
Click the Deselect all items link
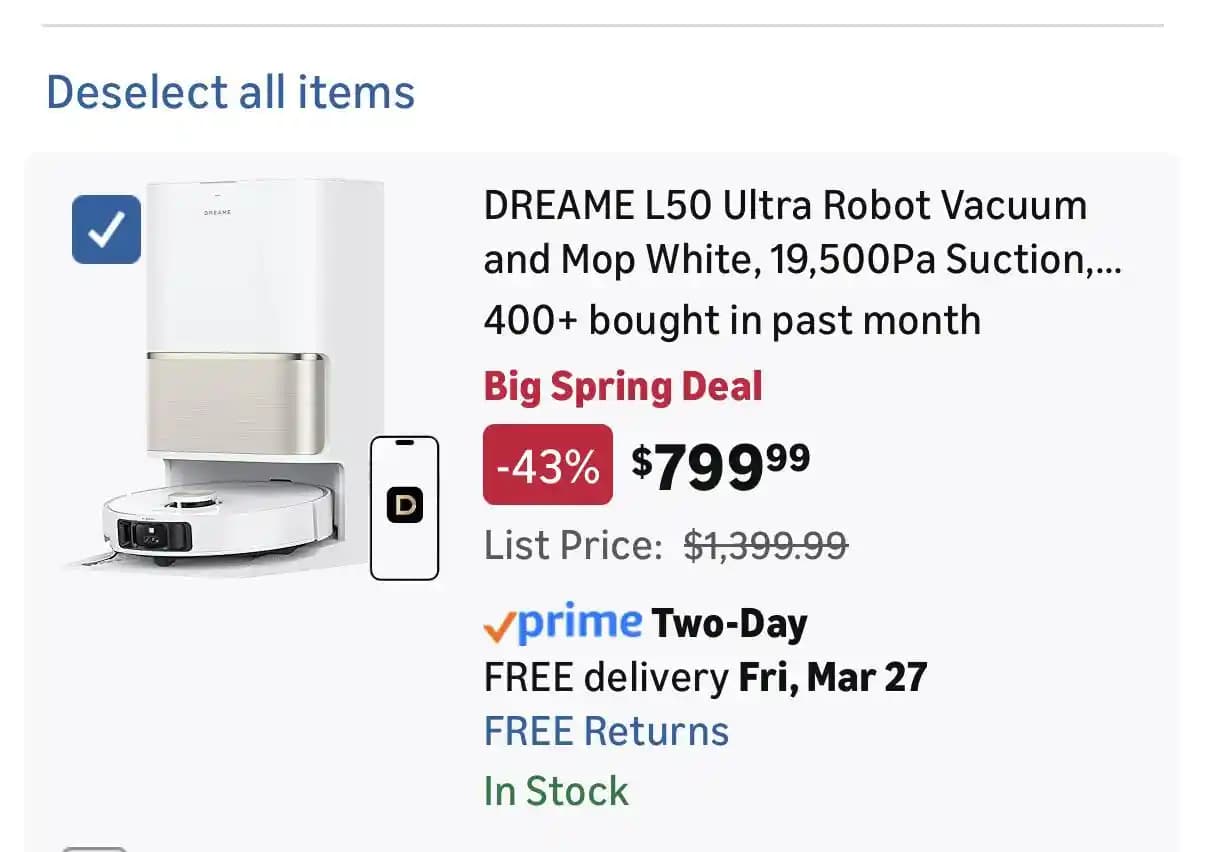click(x=230, y=93)
